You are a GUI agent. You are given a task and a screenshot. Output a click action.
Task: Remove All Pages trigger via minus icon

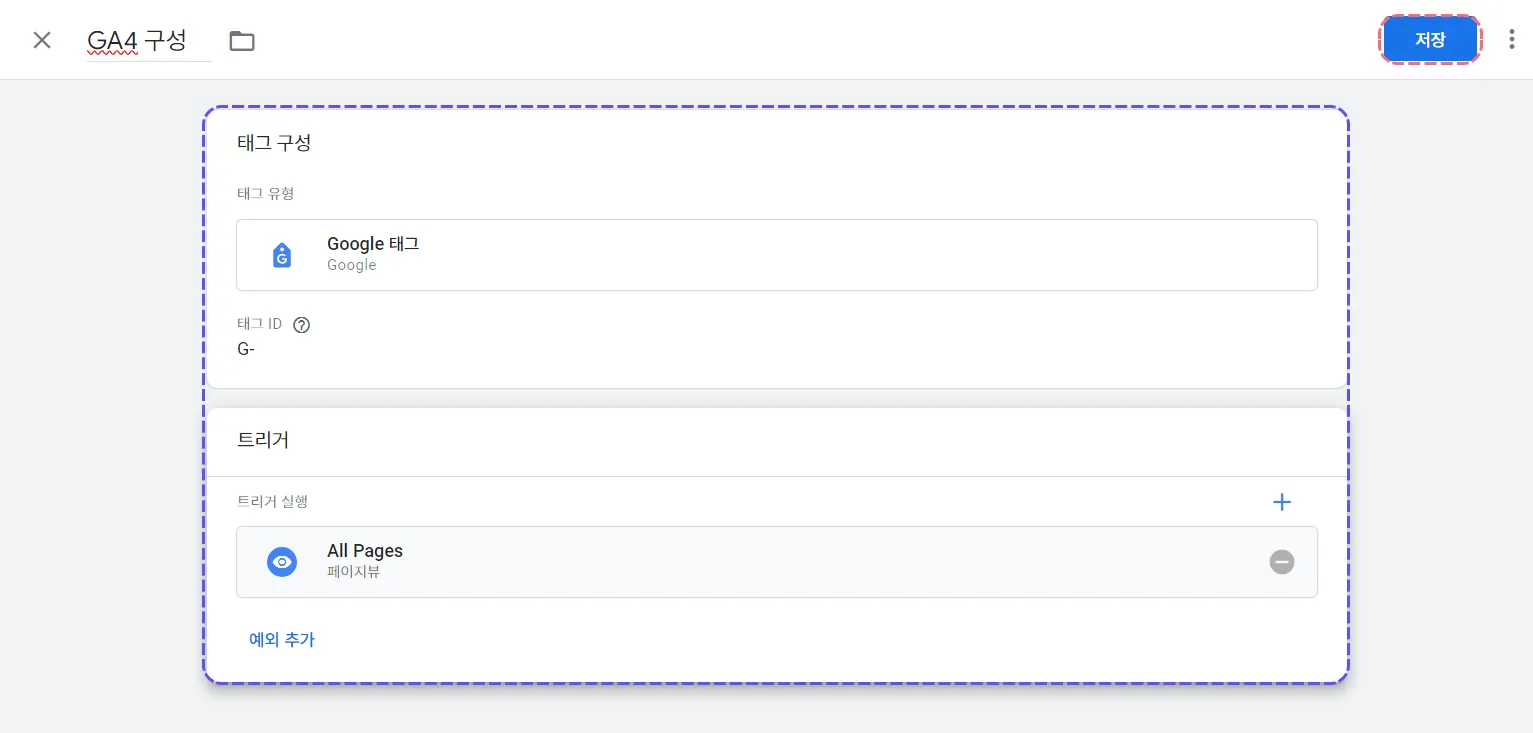point(1282,562)
